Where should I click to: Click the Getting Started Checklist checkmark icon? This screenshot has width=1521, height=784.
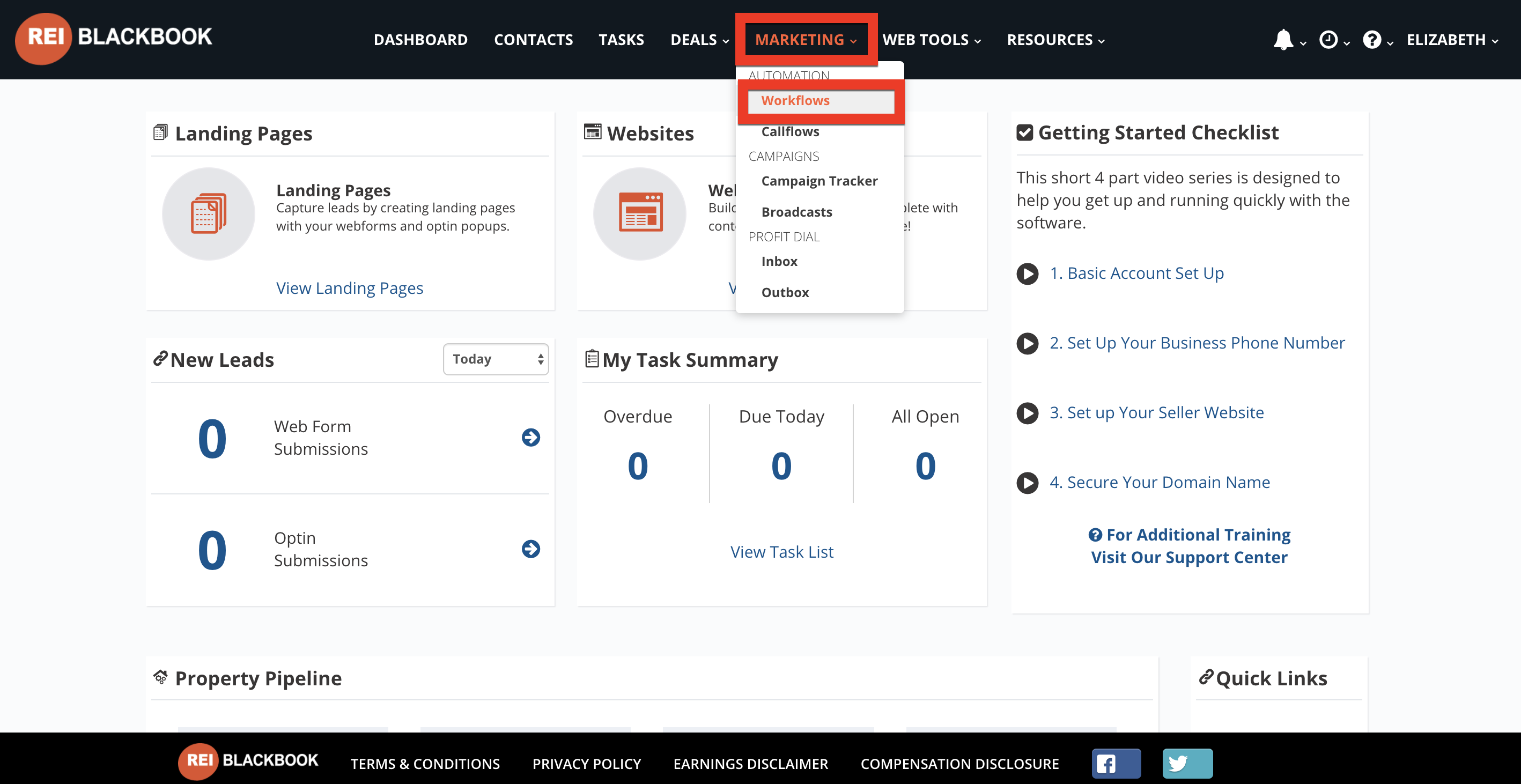click(x=1024, y=132)
